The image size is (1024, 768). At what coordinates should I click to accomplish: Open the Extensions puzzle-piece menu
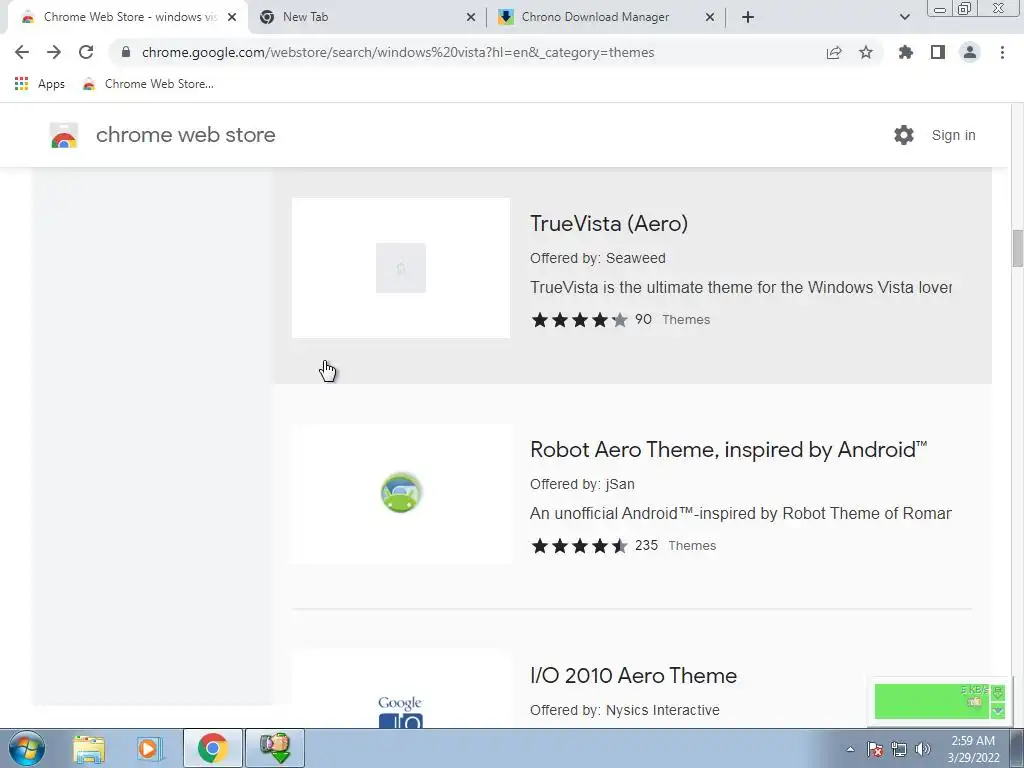coord(906,52)
